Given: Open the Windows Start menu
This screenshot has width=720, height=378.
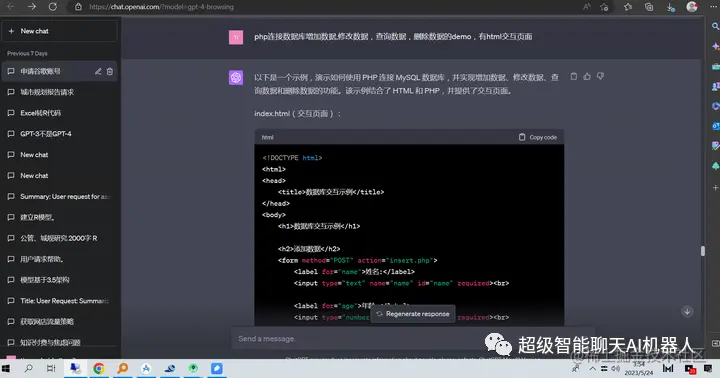Looking at the screenshot, I should [6, 368].
